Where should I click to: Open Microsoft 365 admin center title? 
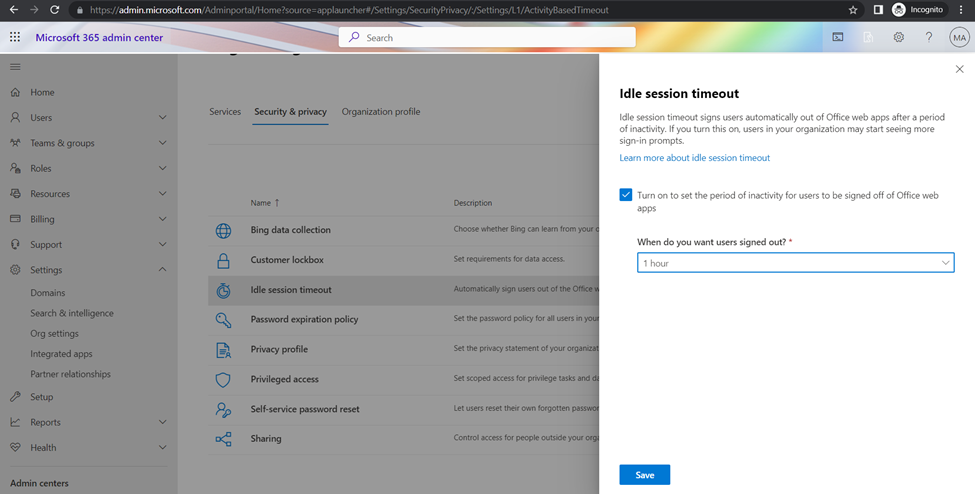99,37
